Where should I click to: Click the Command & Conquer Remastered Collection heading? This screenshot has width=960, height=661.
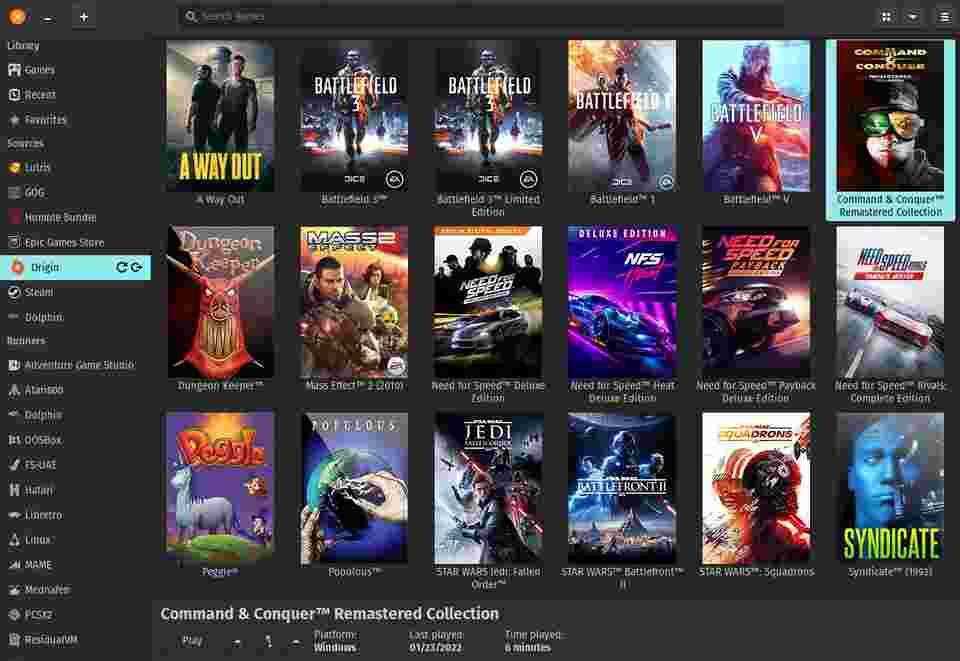(x=329, y=614)
